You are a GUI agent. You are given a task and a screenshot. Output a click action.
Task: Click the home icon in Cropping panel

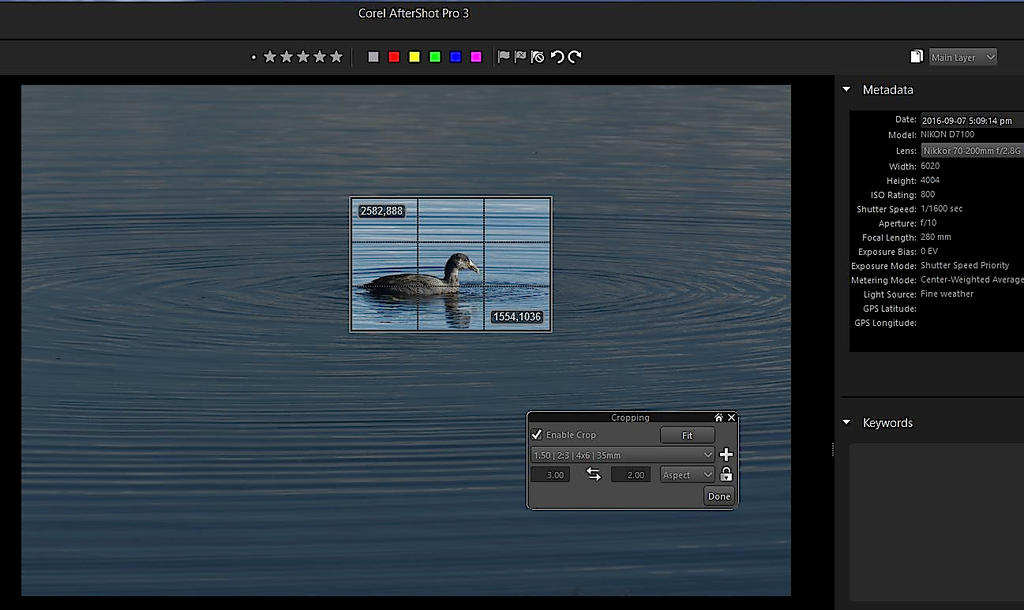click(718, 417)
